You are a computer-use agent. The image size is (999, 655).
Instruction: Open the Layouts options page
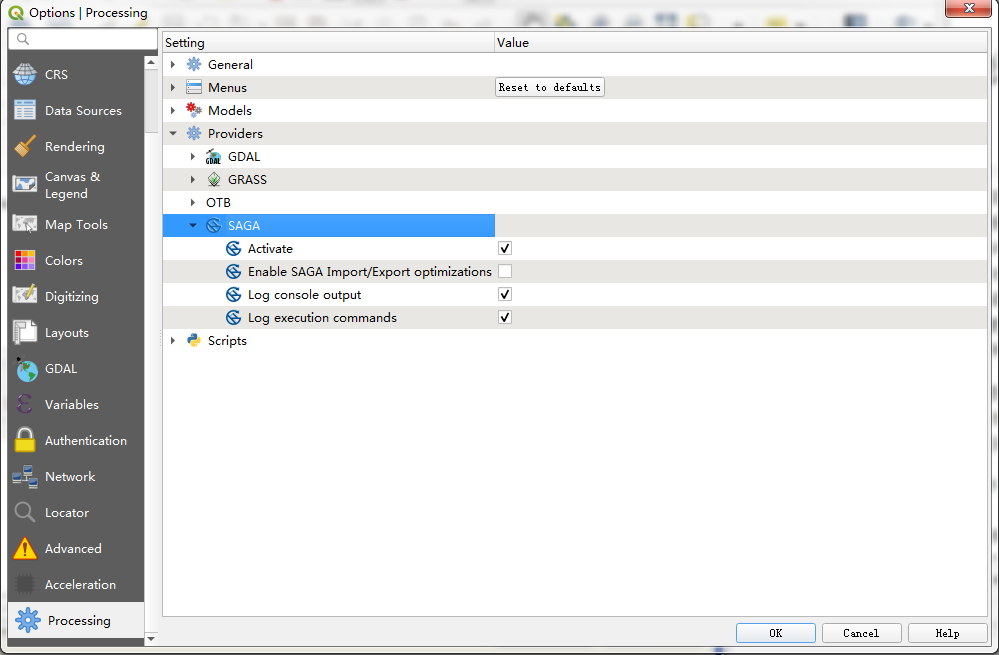76,333
